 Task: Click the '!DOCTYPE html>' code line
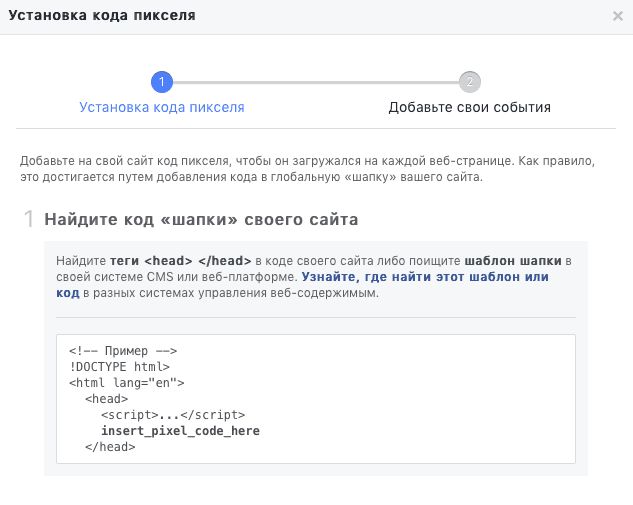click(119, 367)
